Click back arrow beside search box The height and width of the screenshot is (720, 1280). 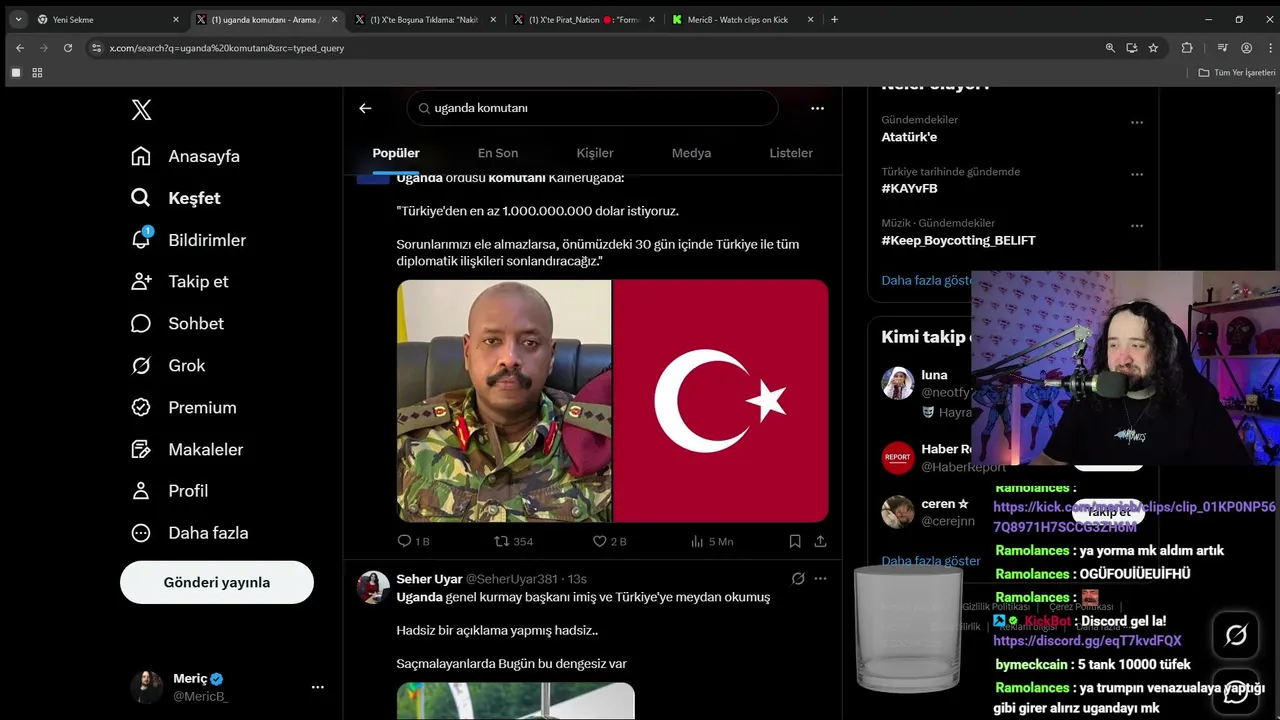[365, 108]
